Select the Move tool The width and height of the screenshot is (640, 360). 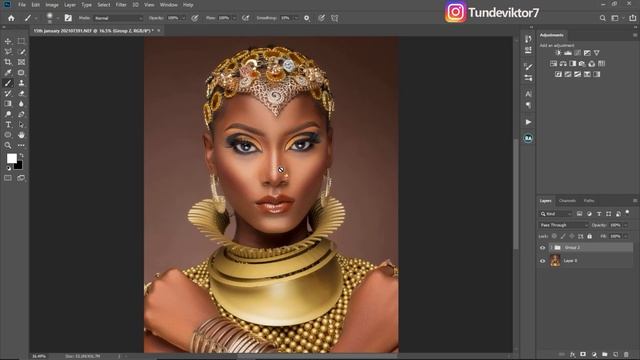(8, 41)
